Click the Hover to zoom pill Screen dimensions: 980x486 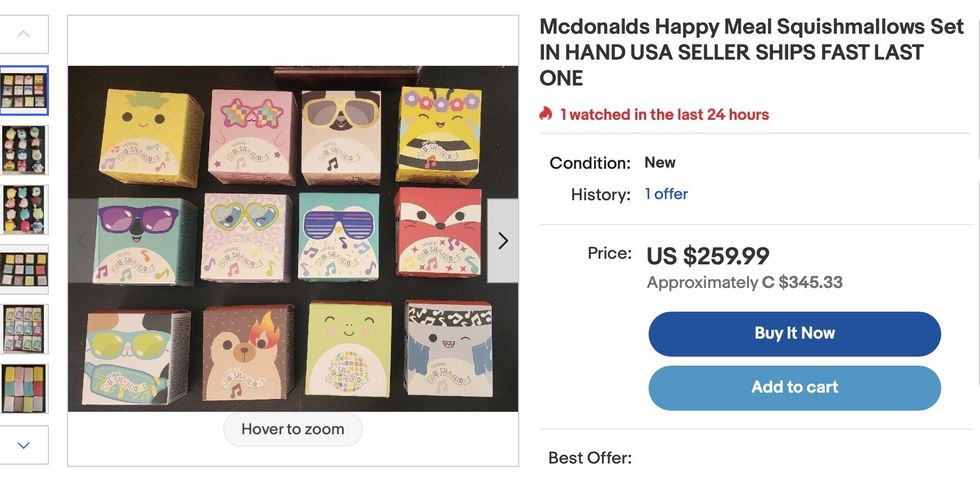tap(292, 429)
